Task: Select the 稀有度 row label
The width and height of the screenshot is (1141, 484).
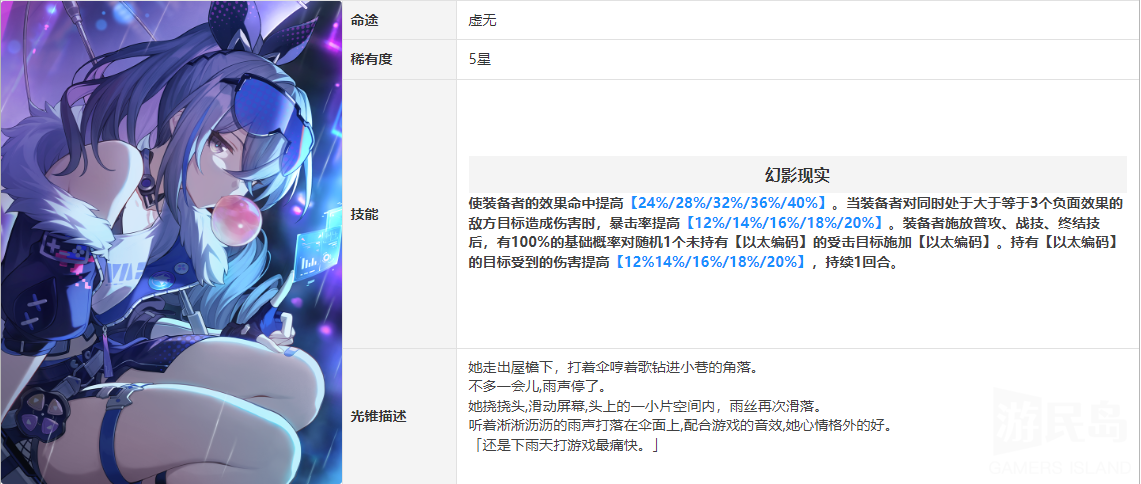Action: (372, 60)
